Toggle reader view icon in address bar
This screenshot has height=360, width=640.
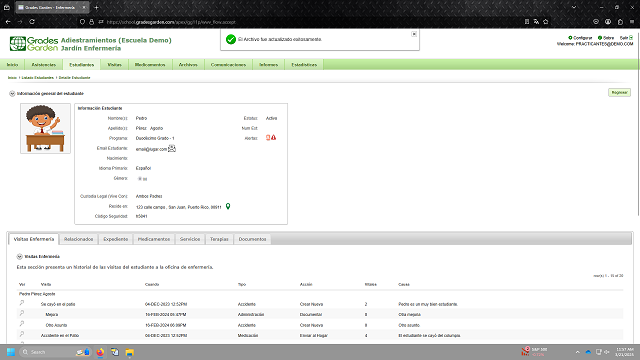point(527,22)
